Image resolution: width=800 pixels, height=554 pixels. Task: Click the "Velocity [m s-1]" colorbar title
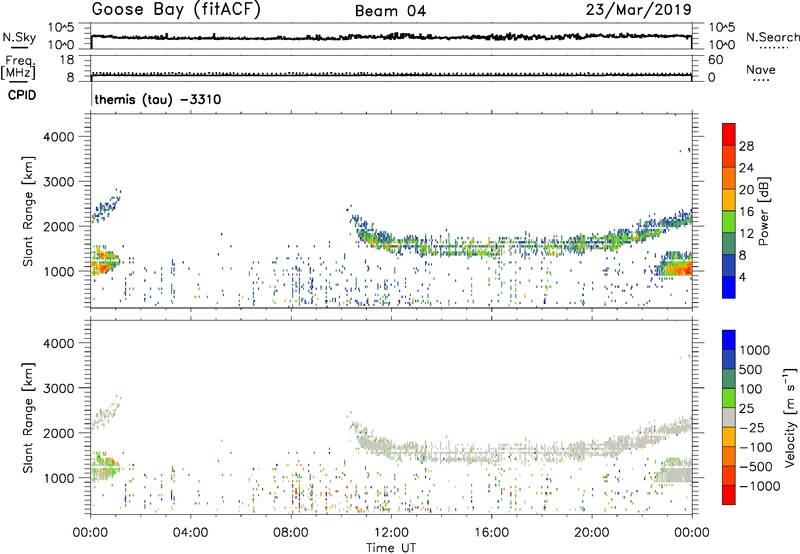790,417
